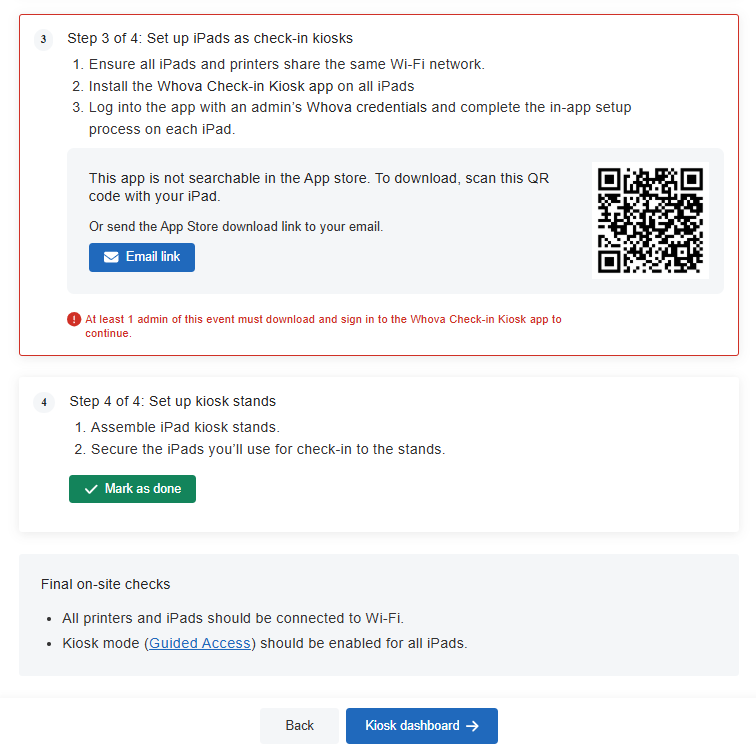Open the Guided Access help link
756x753 pixels.
(200, 643)
